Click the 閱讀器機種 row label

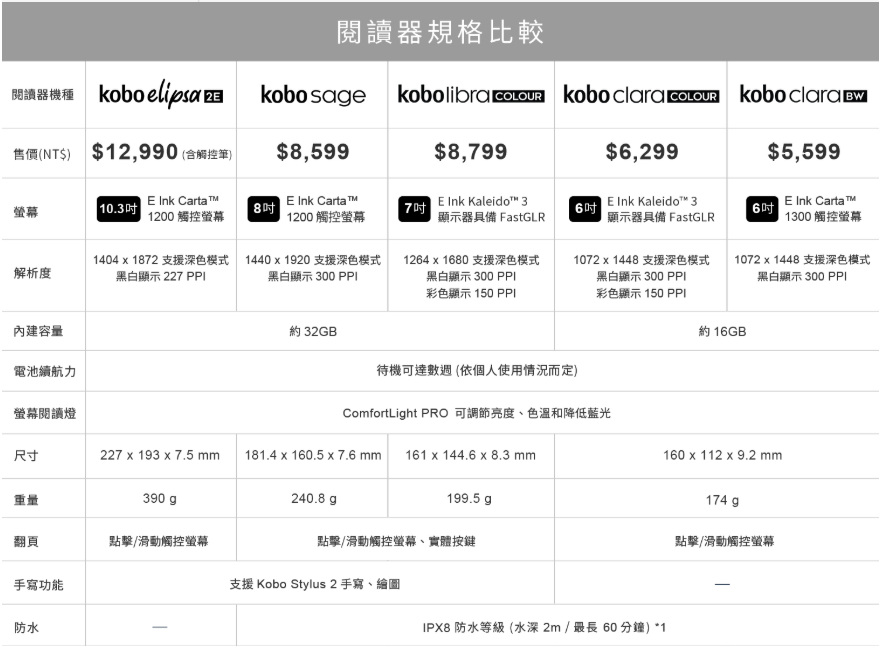tap(43, 95)
